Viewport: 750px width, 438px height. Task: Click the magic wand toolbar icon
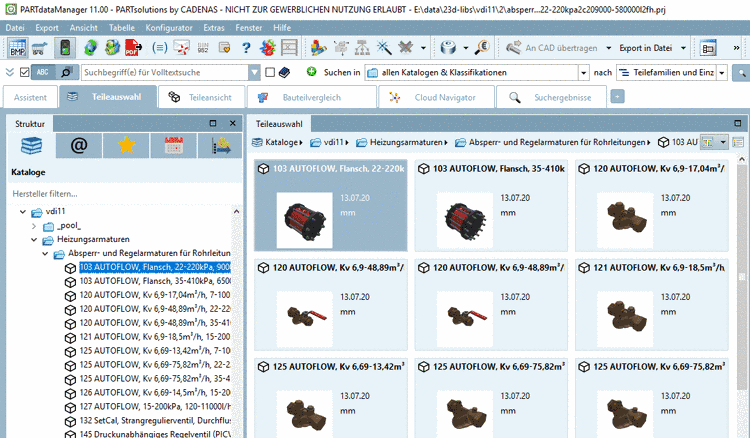(x=384, y=48)
